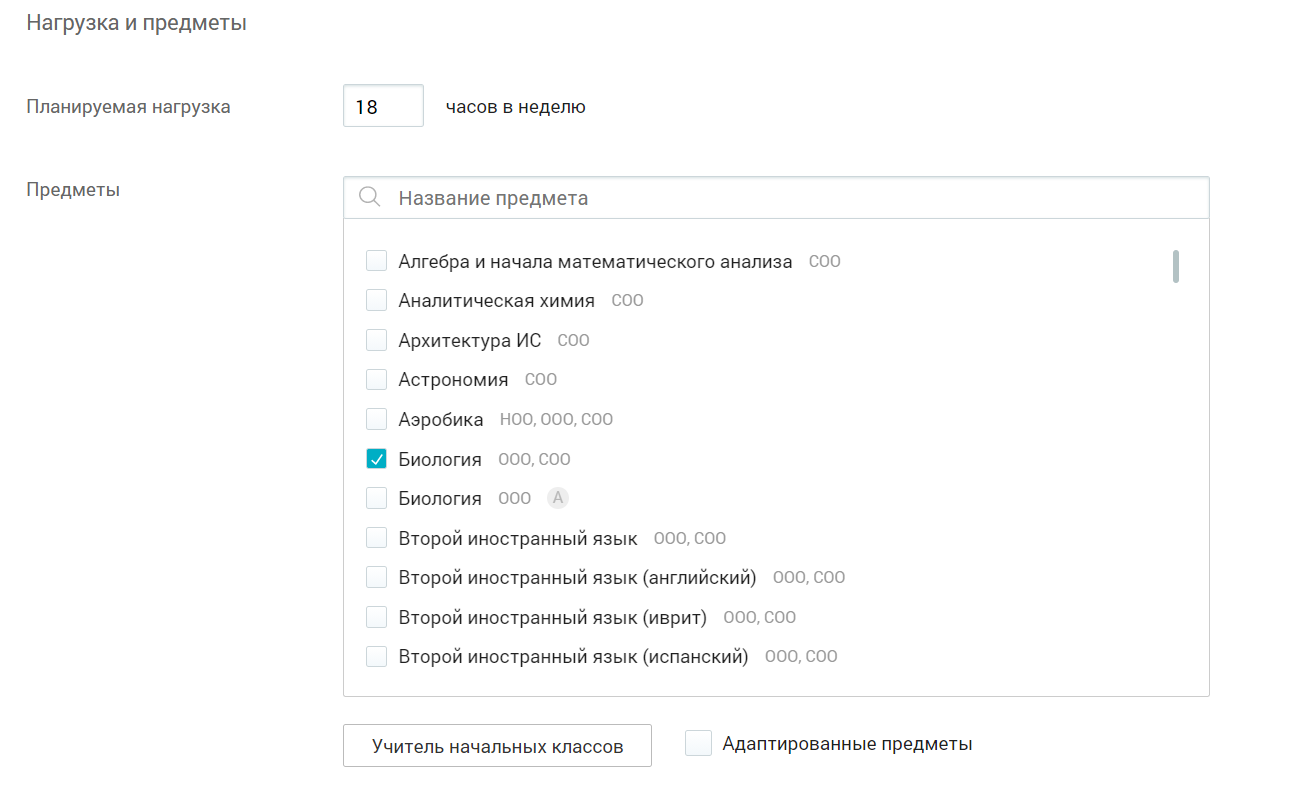Check the adapted Биология ООО checkbox

(376, 498)
